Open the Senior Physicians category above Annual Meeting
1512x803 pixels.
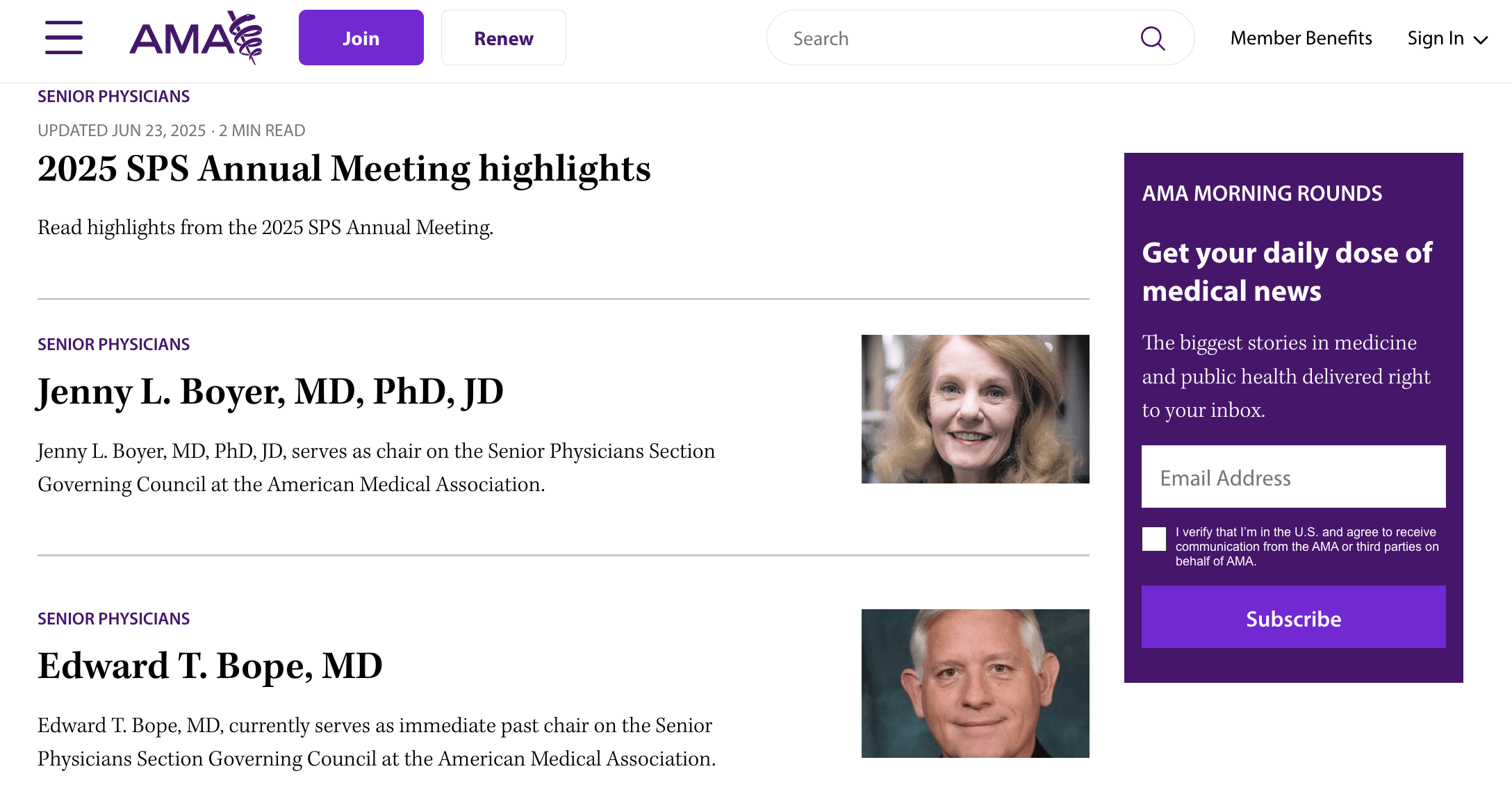point(114,97)
